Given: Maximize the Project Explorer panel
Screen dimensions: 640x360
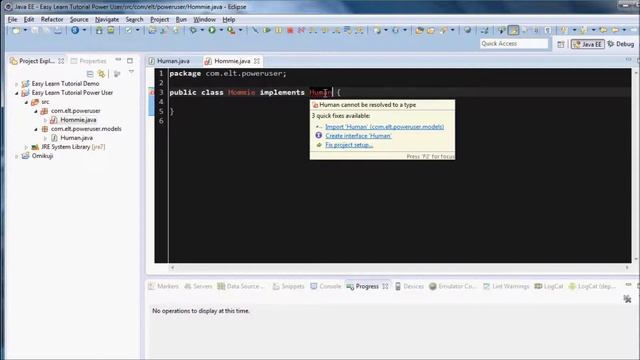Looking at the screenshot, I should (x=130, y=60).
